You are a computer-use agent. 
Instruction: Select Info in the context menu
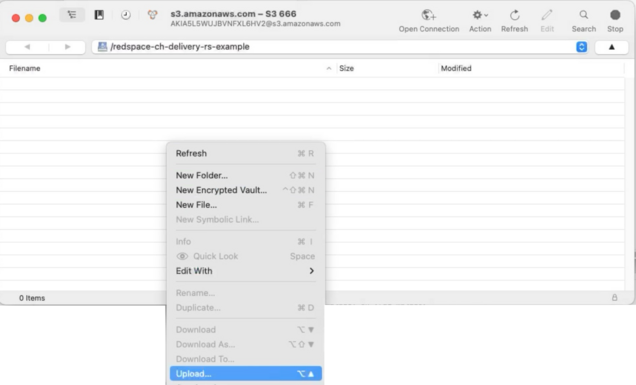pos(245,241)
